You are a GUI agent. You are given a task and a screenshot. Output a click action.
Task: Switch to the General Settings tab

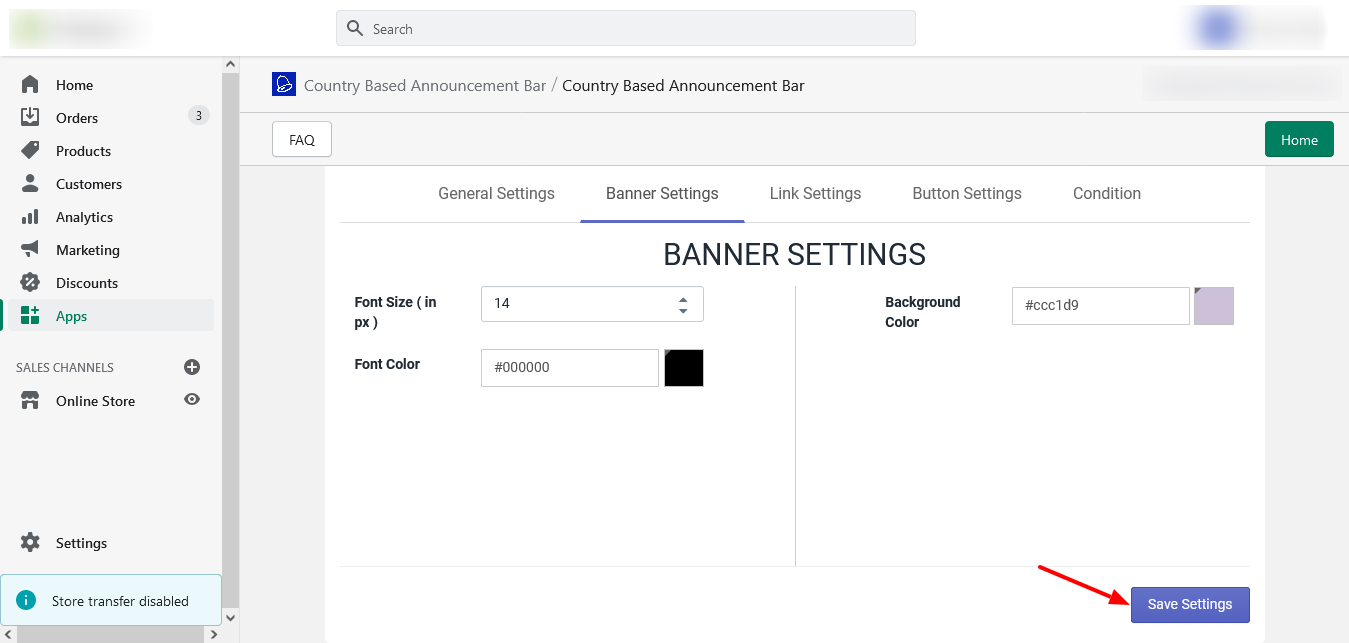click(496, 194)
